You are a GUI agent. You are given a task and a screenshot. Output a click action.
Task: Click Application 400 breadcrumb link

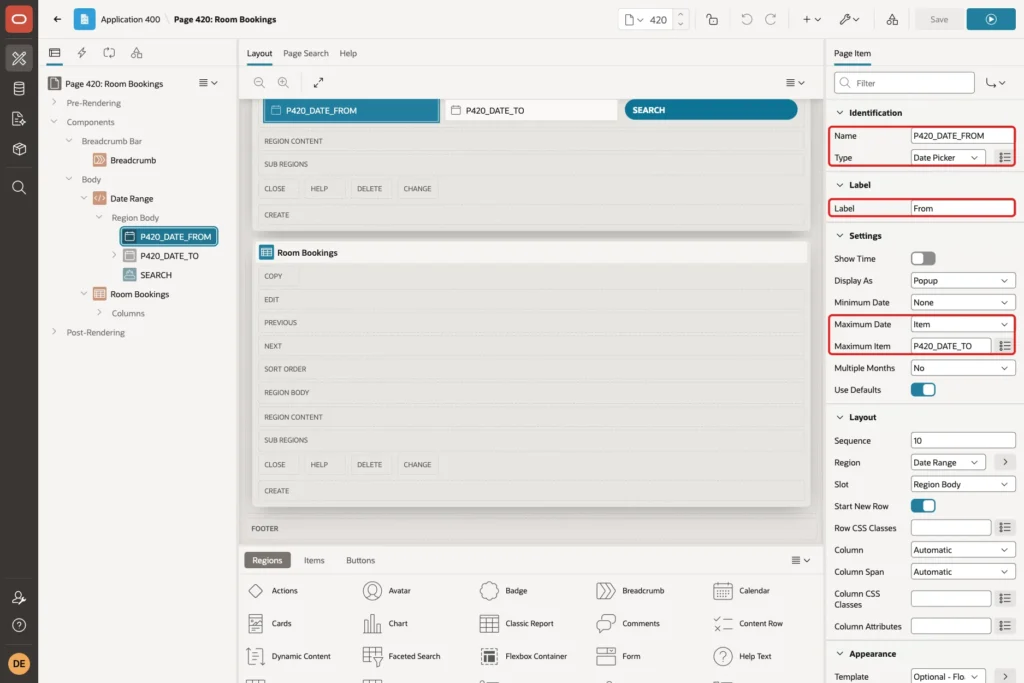[130, 20]
